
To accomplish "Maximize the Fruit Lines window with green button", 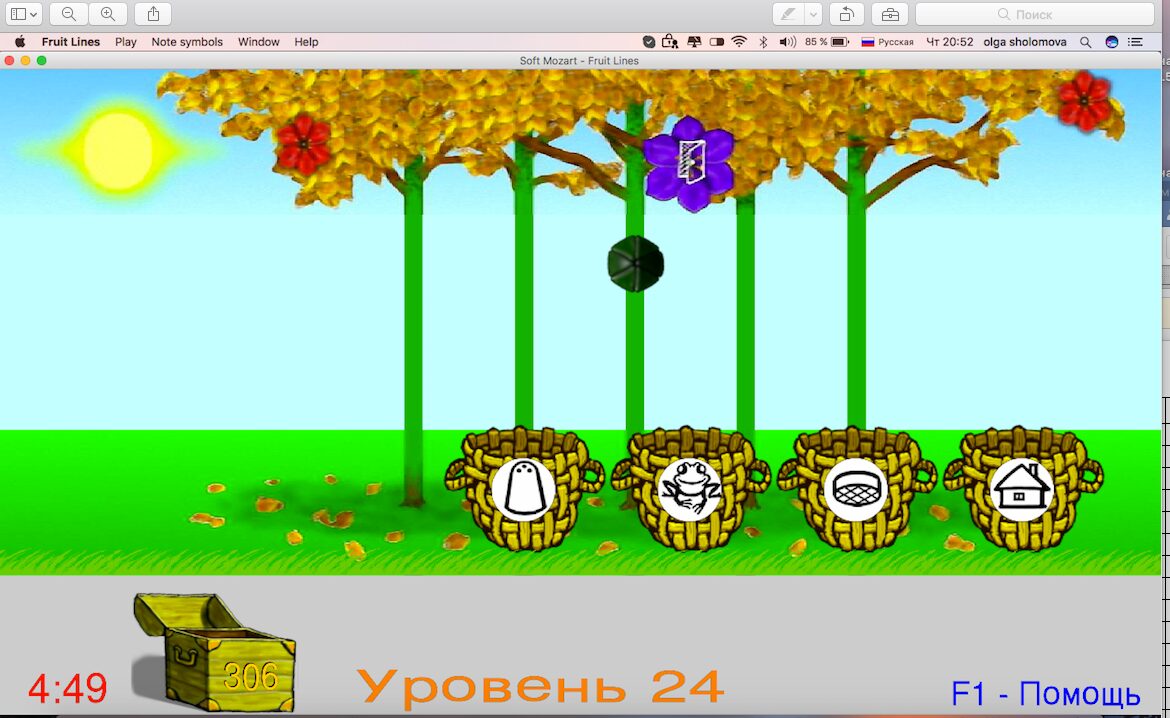I will (x=42, y=60).
